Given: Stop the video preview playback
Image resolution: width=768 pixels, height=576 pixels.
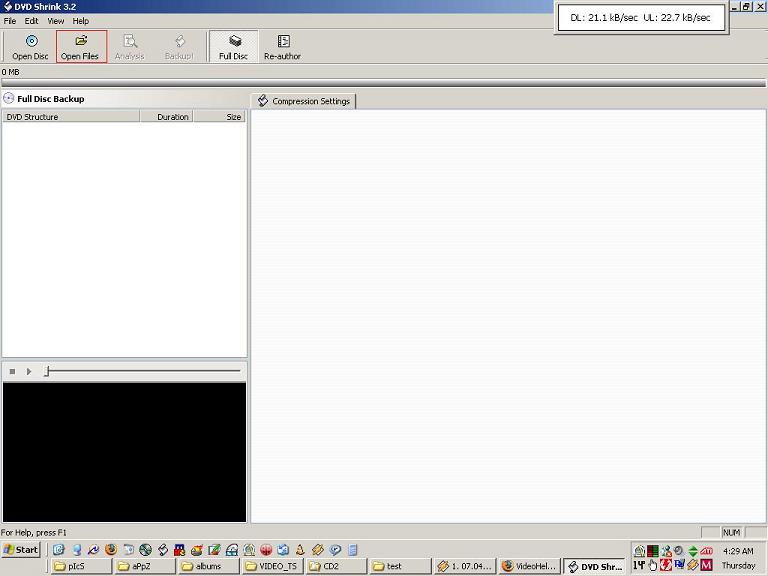Looking at the screenshot, I should [x=12, y=372].
